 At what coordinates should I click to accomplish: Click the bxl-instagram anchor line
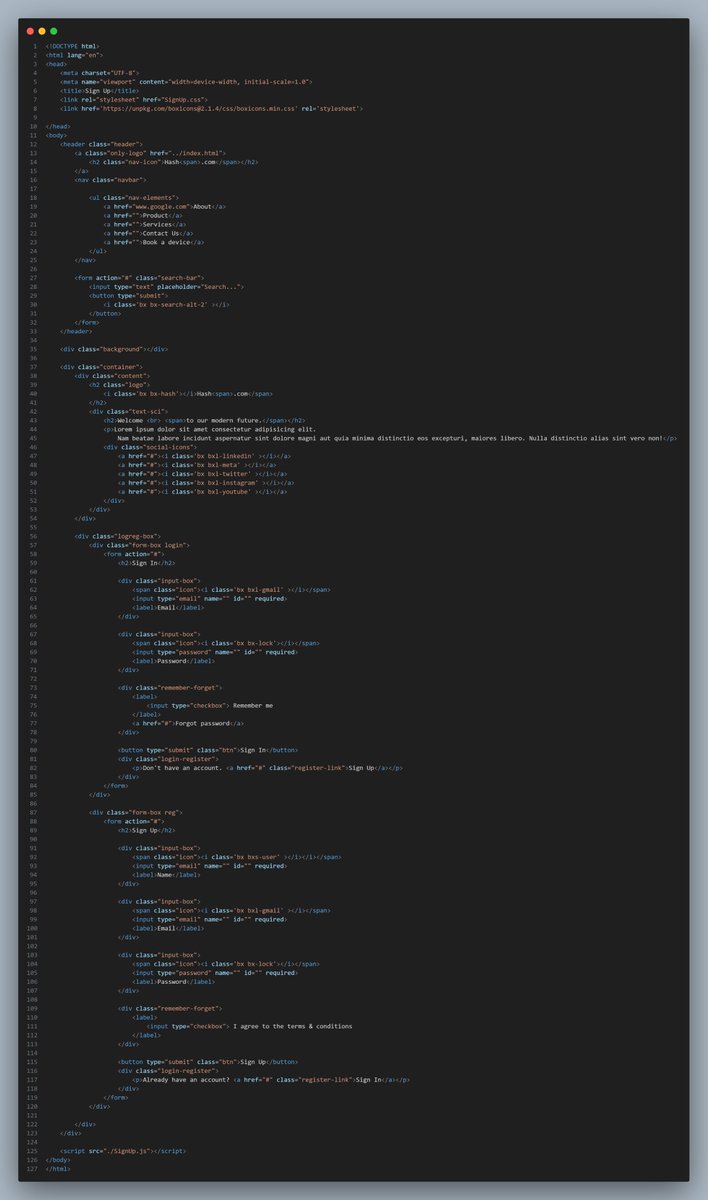(206, 483)
